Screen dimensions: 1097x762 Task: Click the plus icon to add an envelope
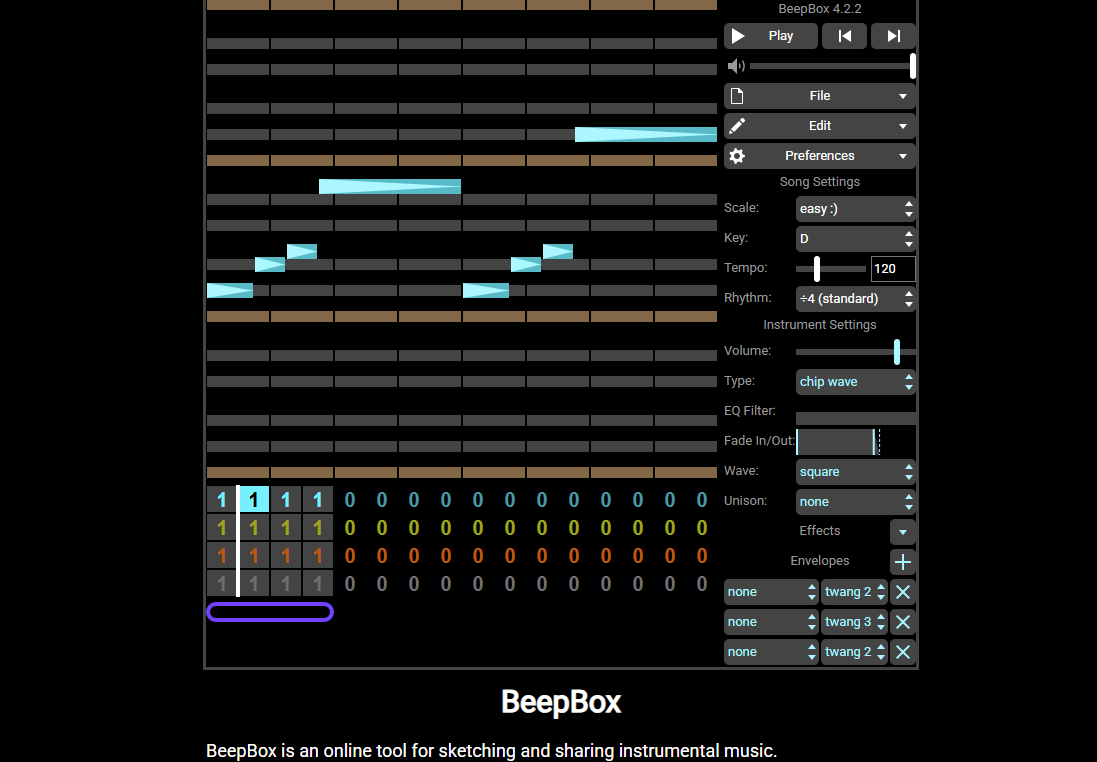coord(902,562)
